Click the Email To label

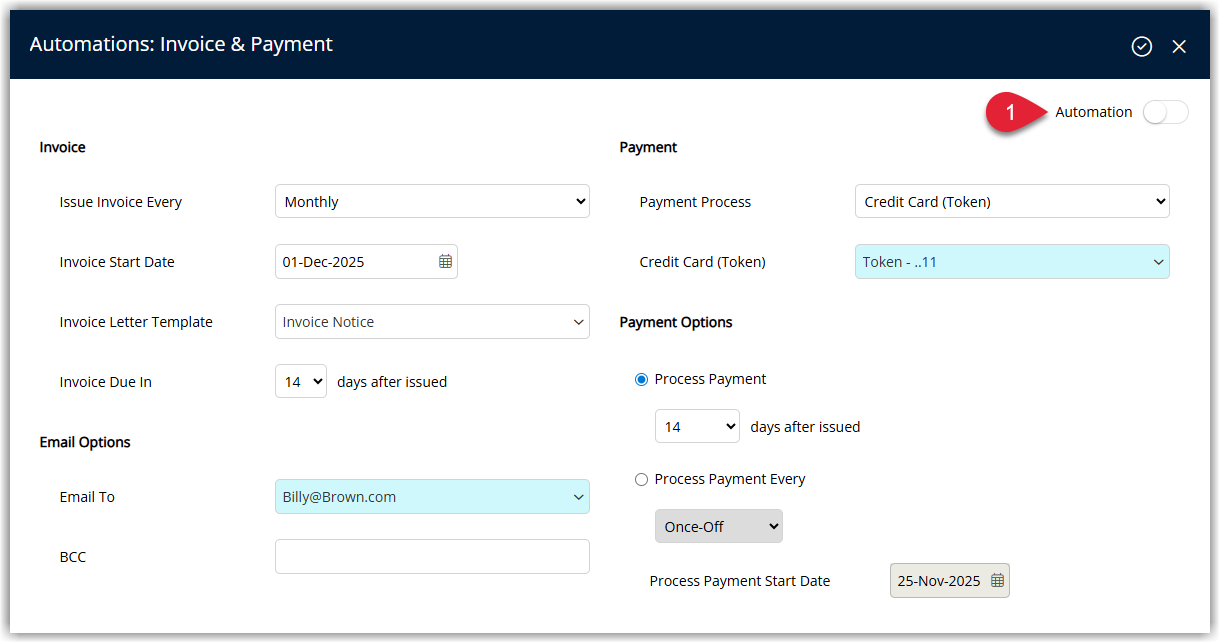pyautogui.click(x=87, y=497)
